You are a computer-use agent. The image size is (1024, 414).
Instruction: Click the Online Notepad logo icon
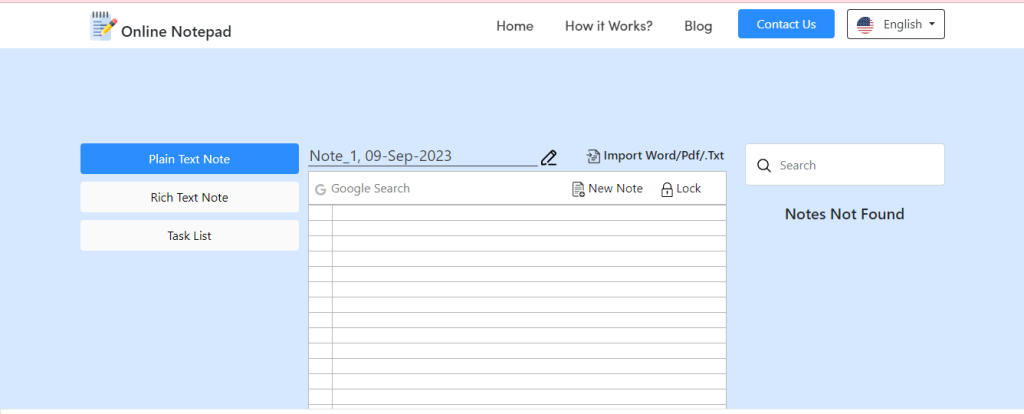103,27
